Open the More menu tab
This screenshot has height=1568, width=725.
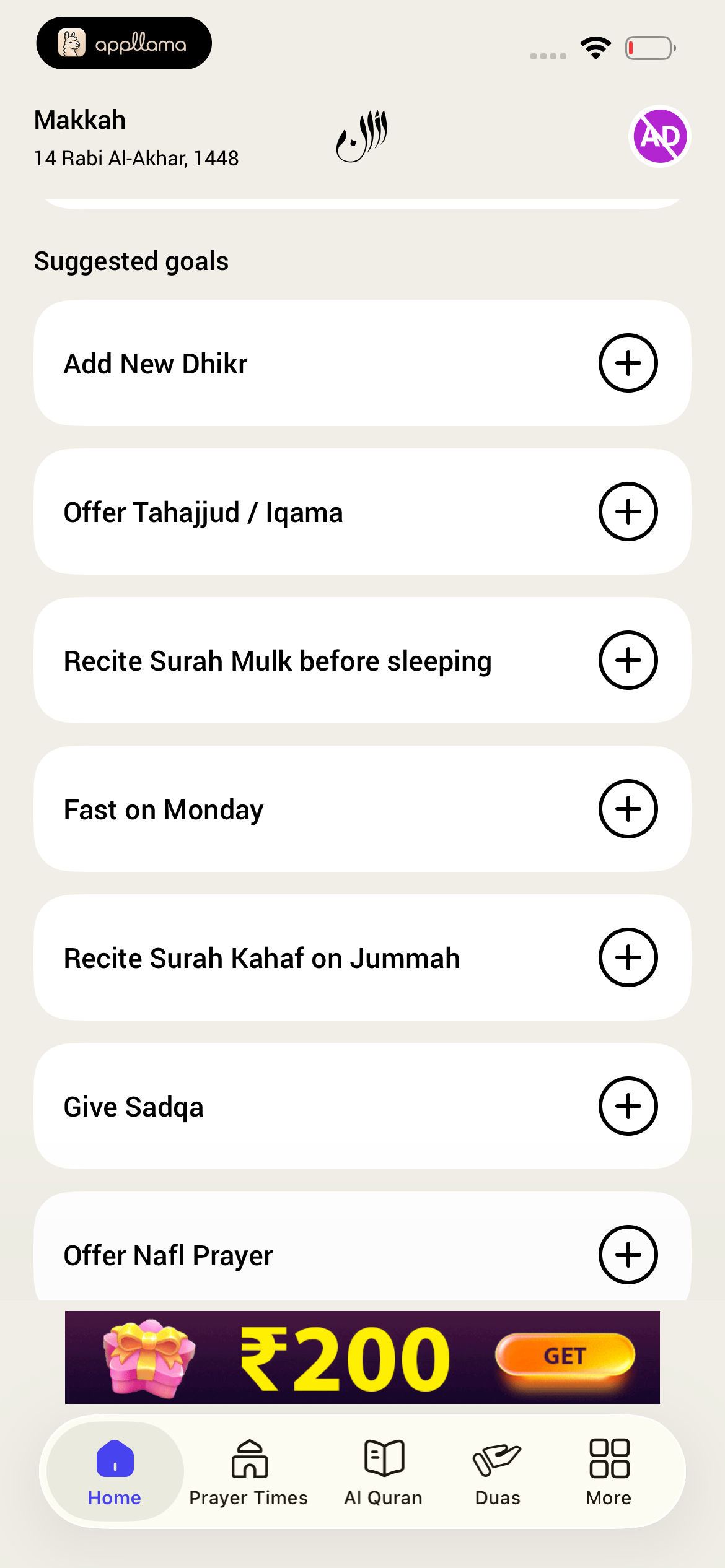[x=609, y=1473]
